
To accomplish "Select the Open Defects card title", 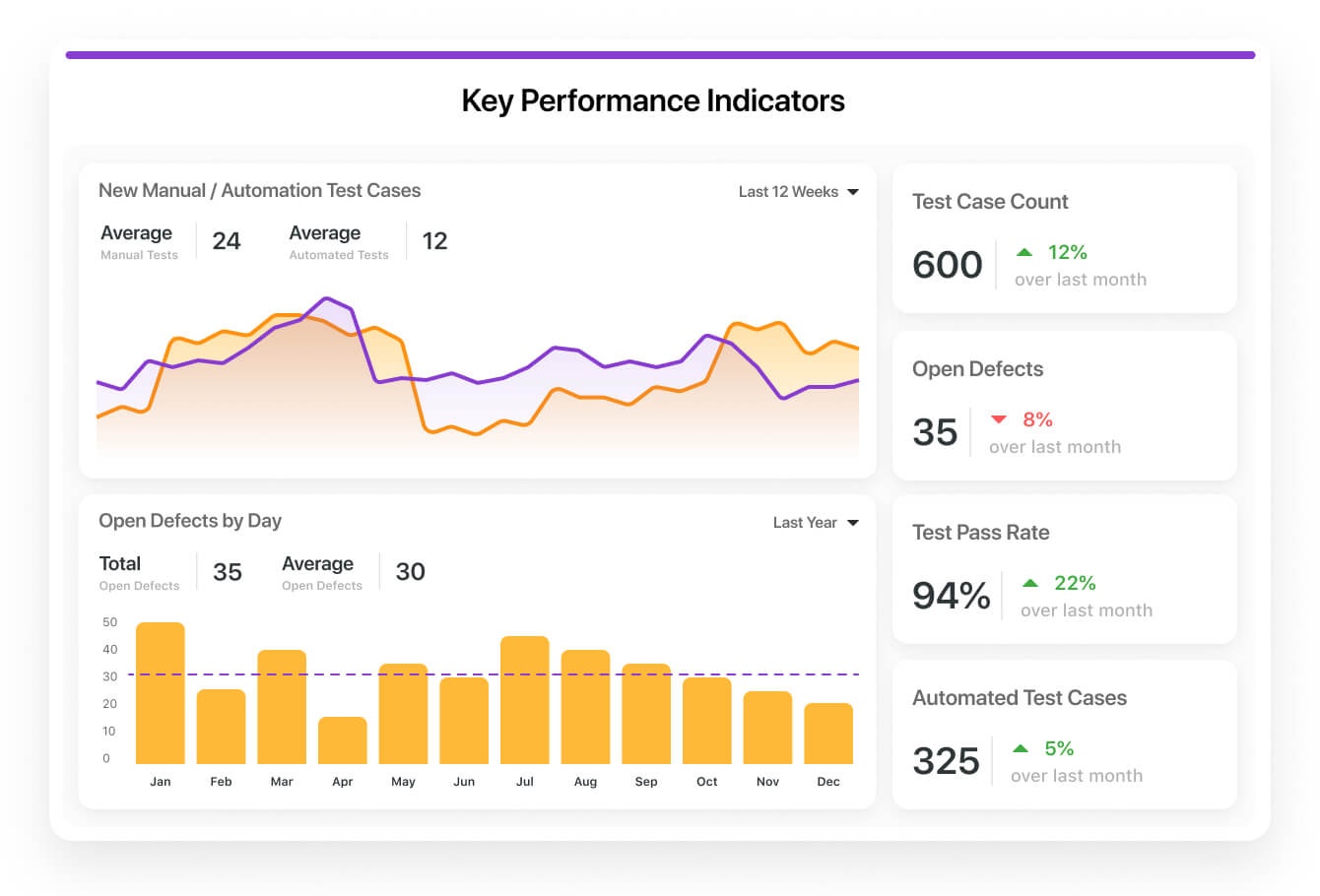I will click(x=977, y=369).
